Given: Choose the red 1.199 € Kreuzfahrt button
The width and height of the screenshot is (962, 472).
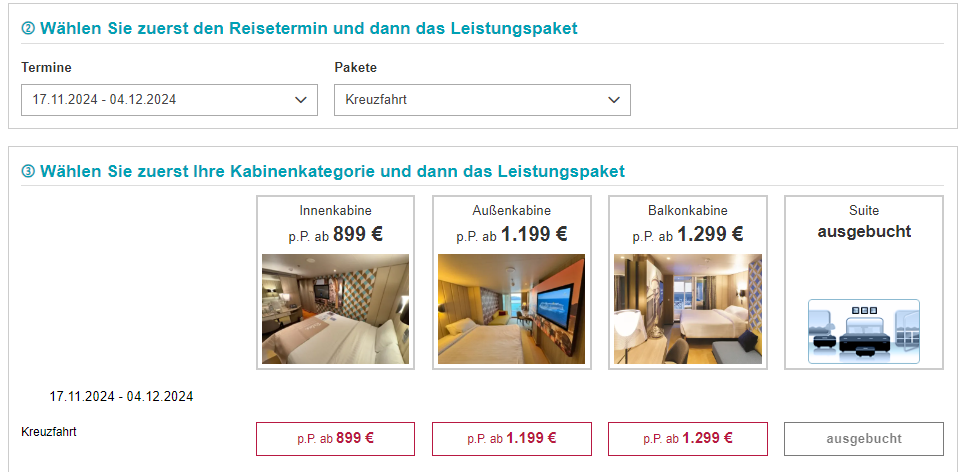Looking at the screenshot, I should coord(512,439).
